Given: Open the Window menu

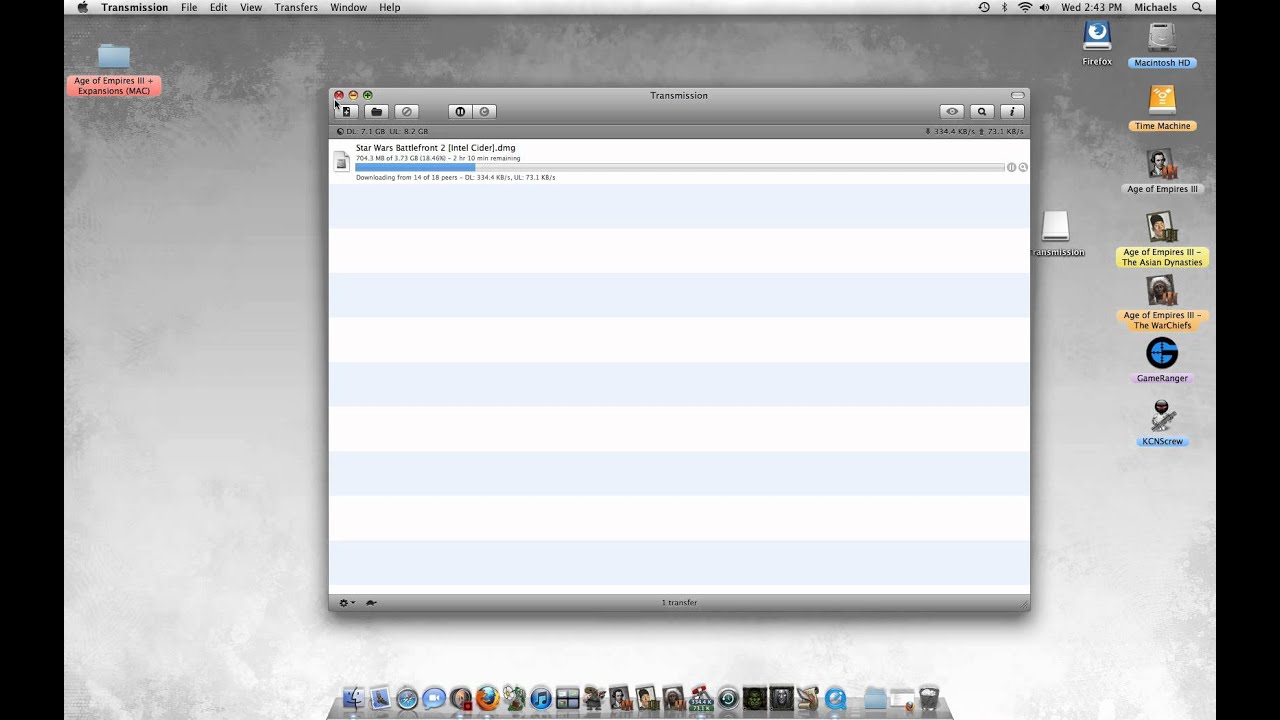Looking at the screenshot, I should tap(348, 7).
